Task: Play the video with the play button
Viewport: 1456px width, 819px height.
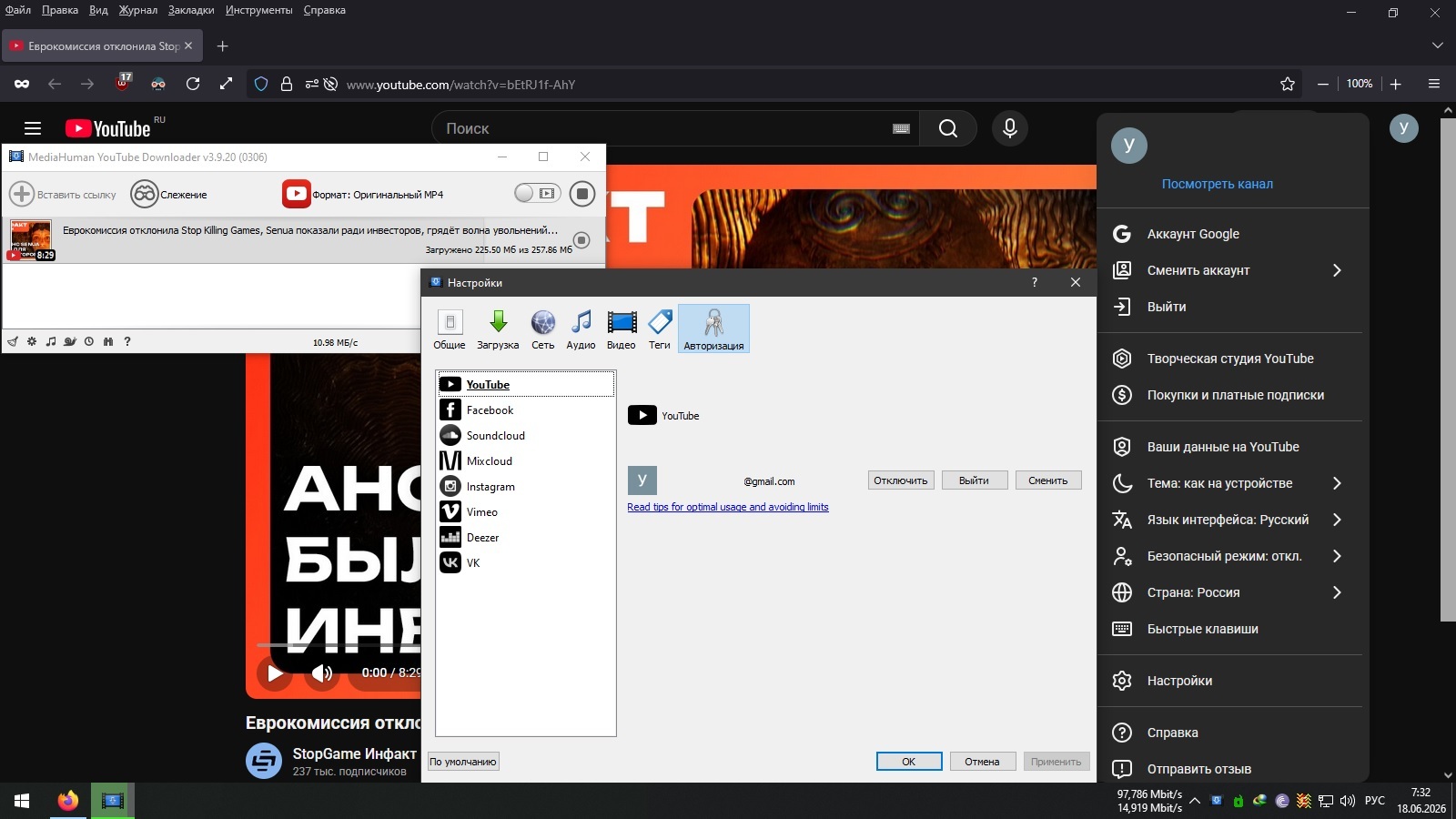Action: 275,672
